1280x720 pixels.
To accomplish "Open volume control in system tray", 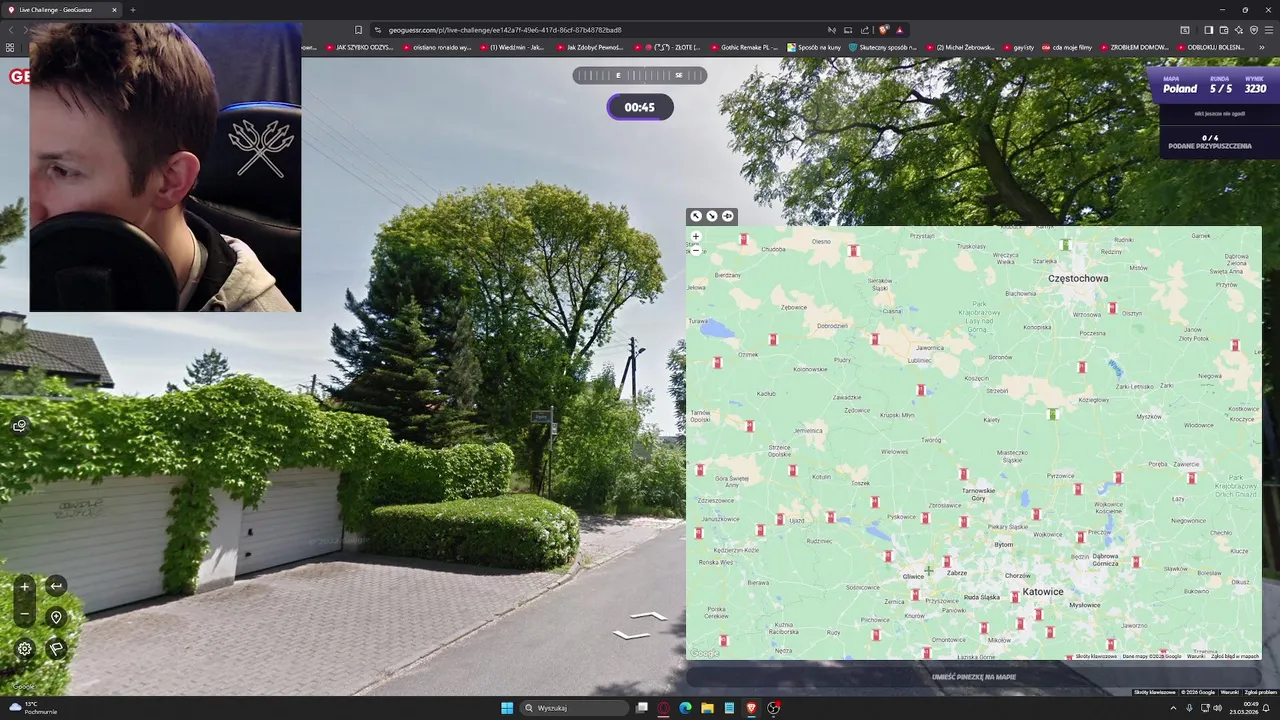I will click(x=1217, y=708).
